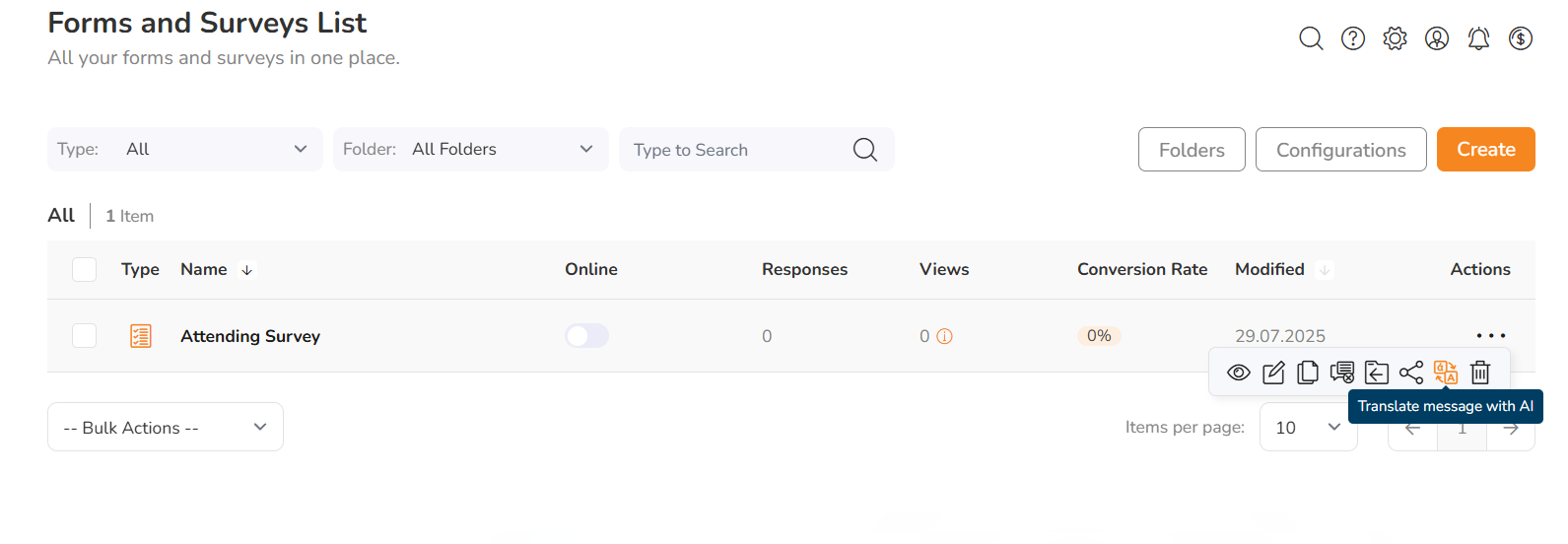Select the Attending Survey row checkbox
The height and width of the screenshot is (544, 1568).
(x=85, y=336)
